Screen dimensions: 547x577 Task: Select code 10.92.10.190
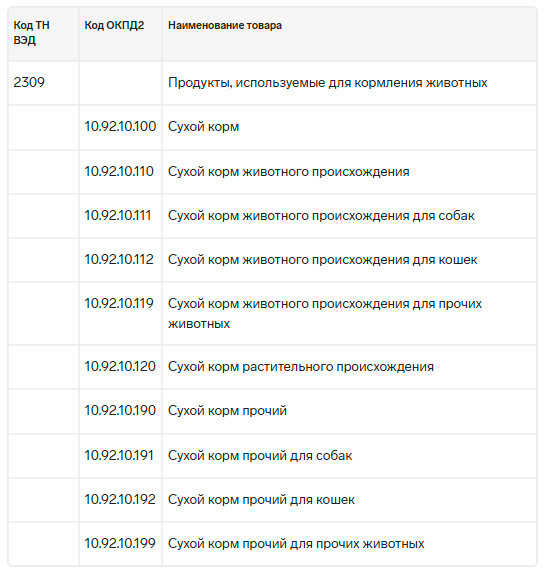point(120,411)
